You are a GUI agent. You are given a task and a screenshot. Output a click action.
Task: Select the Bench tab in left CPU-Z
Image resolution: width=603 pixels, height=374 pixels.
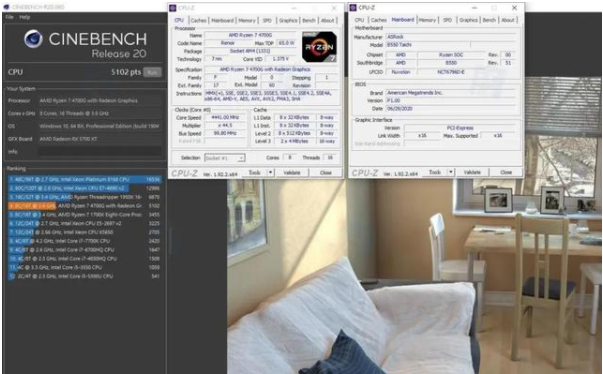point(309,20)
